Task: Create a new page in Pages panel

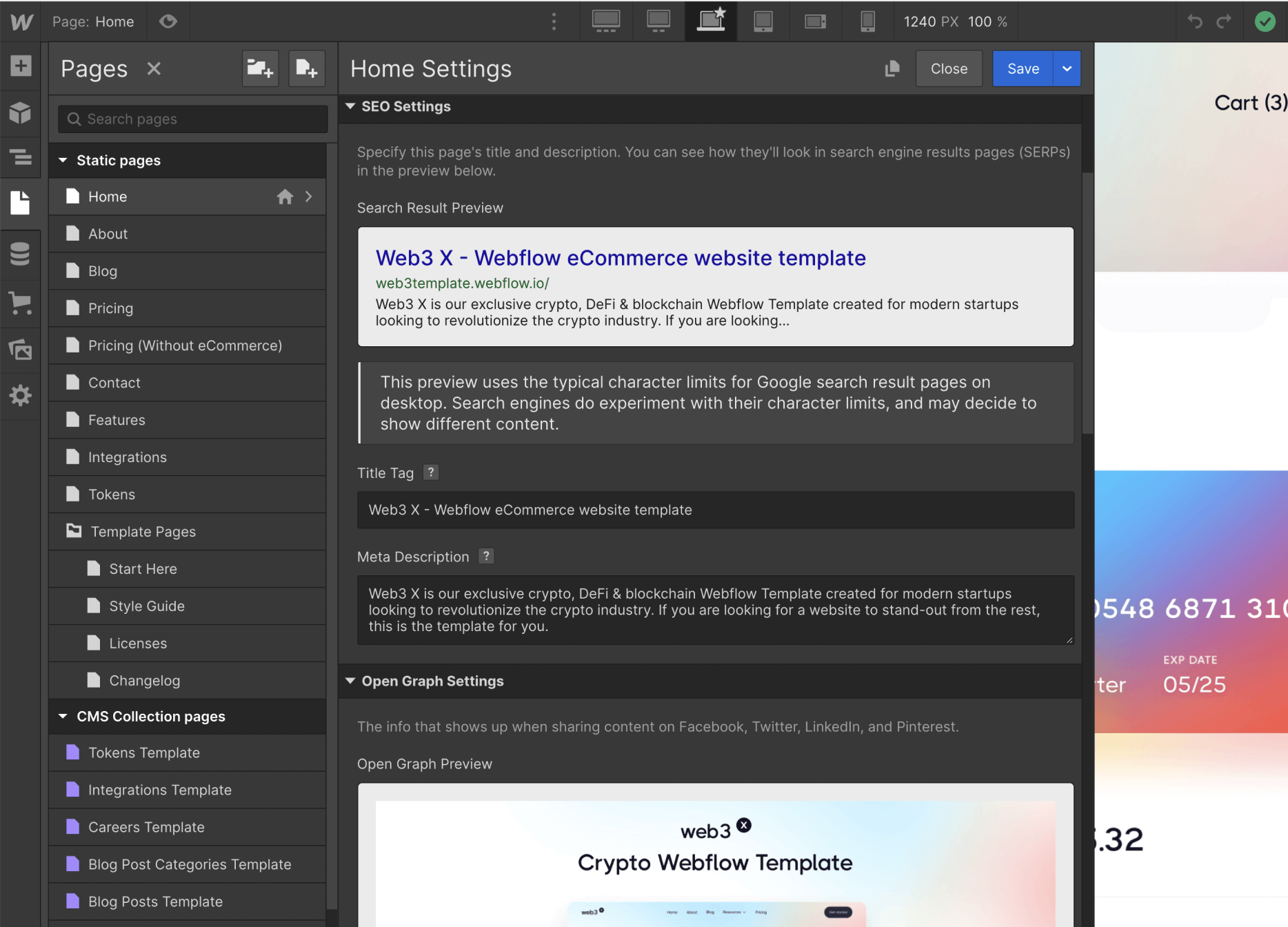Action: pyautogui.click(x=307, y=68)
